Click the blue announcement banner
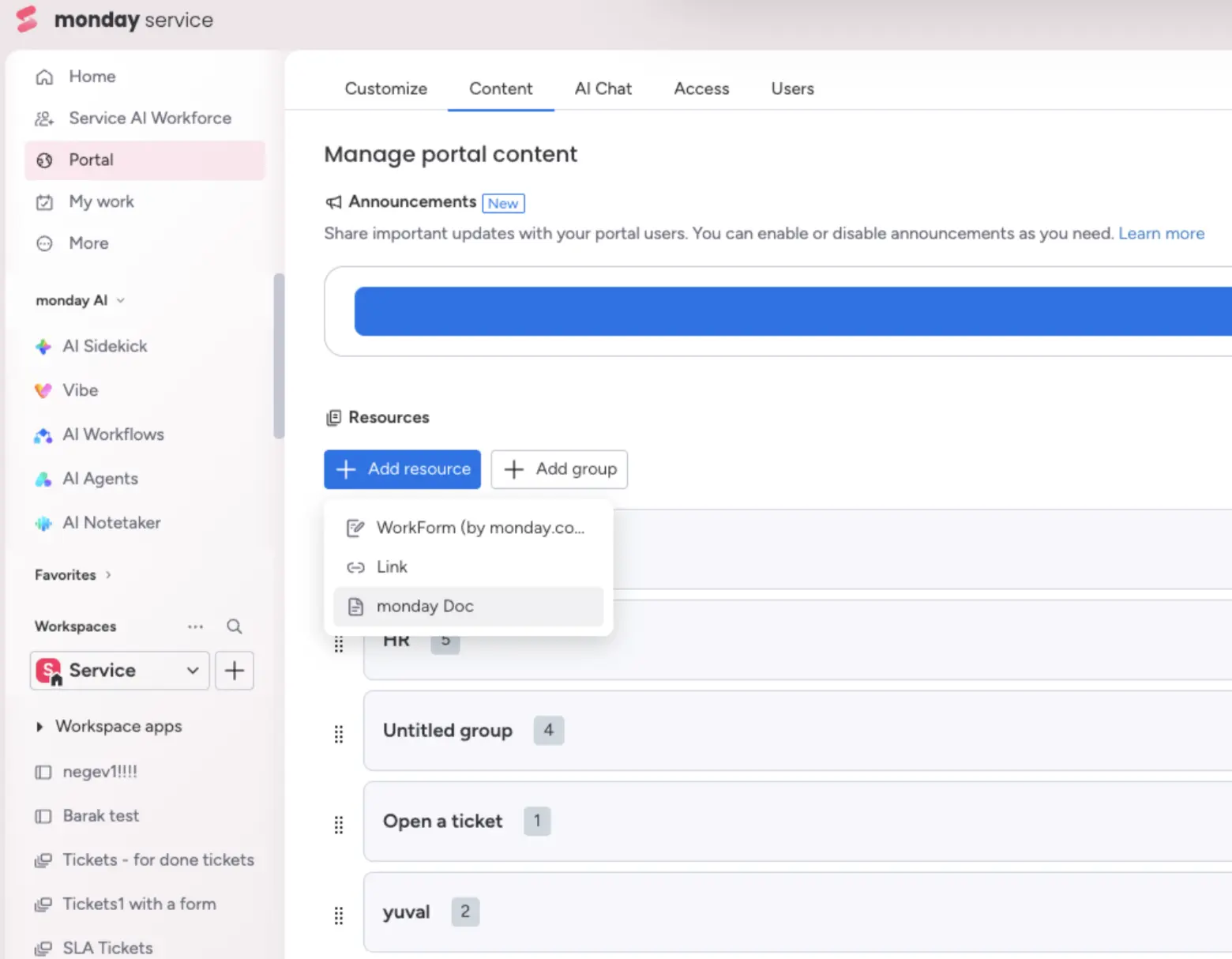 [792, 311]
